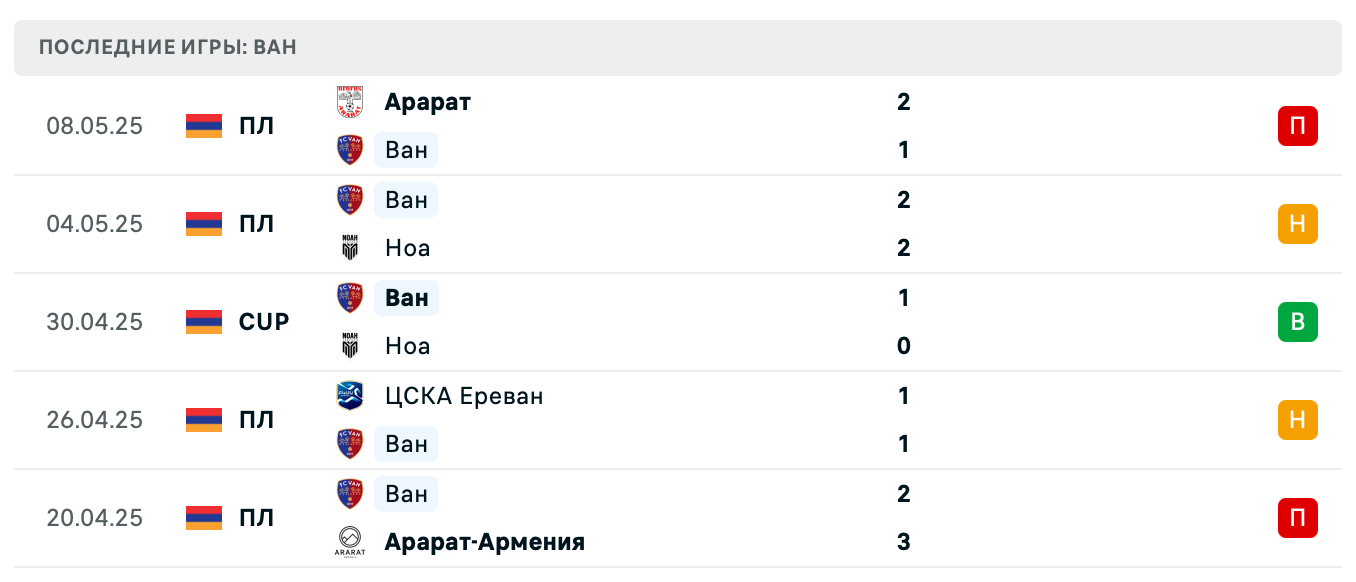Toggle the yellow Н draw badge for 04.05.25
Screen dimensions: 1356x582
tap(1298, 224)
